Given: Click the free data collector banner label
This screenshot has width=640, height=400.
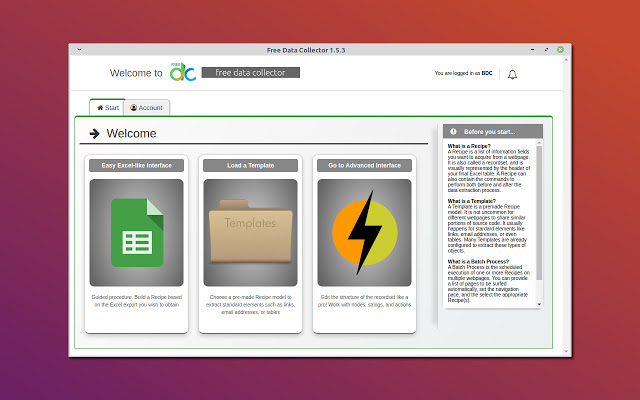Looking at the screenshot, I should 250,72.
